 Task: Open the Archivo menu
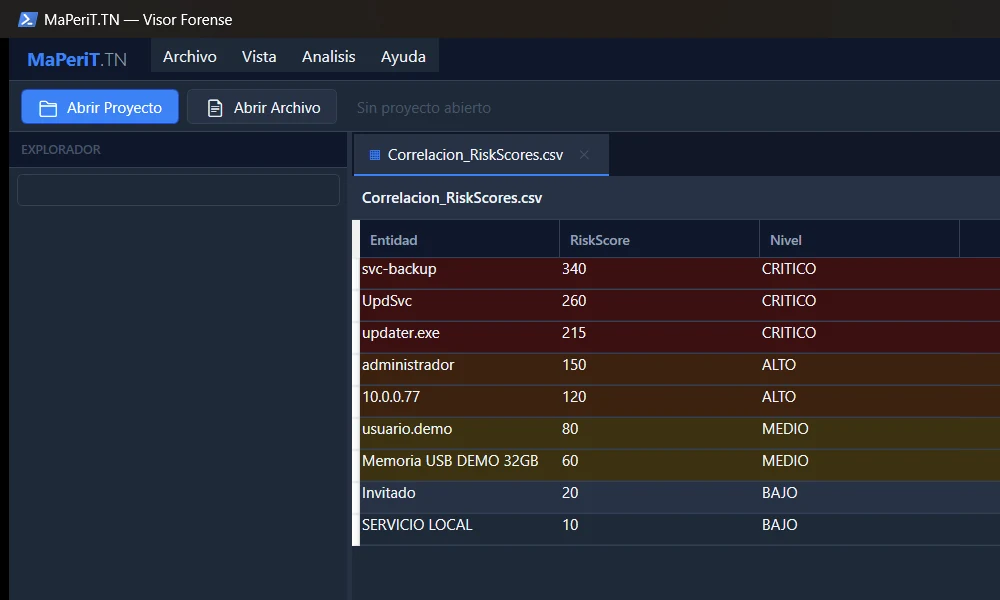[x=189, y=57]
